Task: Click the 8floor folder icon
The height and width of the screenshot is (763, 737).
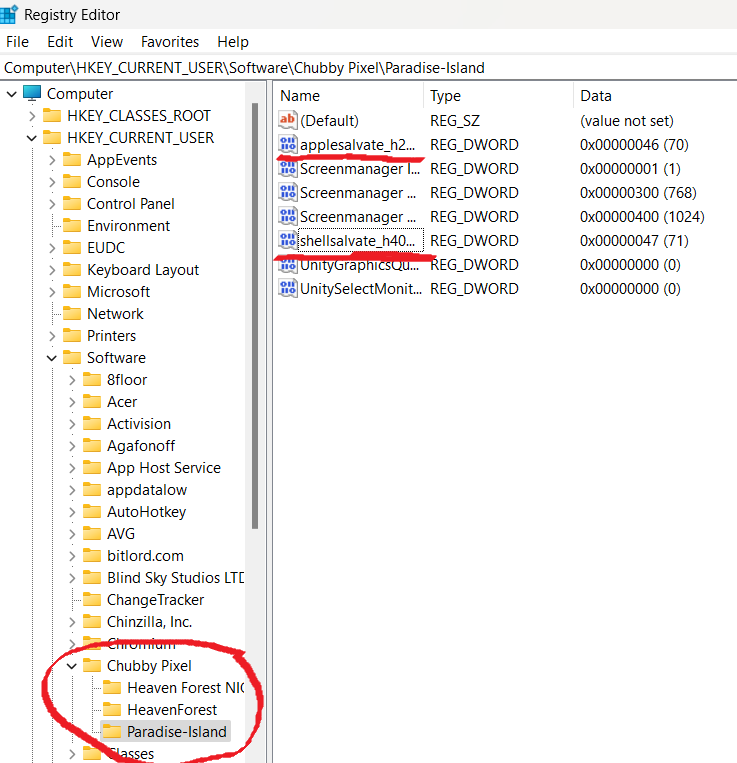Action: (x=92, y=379)
